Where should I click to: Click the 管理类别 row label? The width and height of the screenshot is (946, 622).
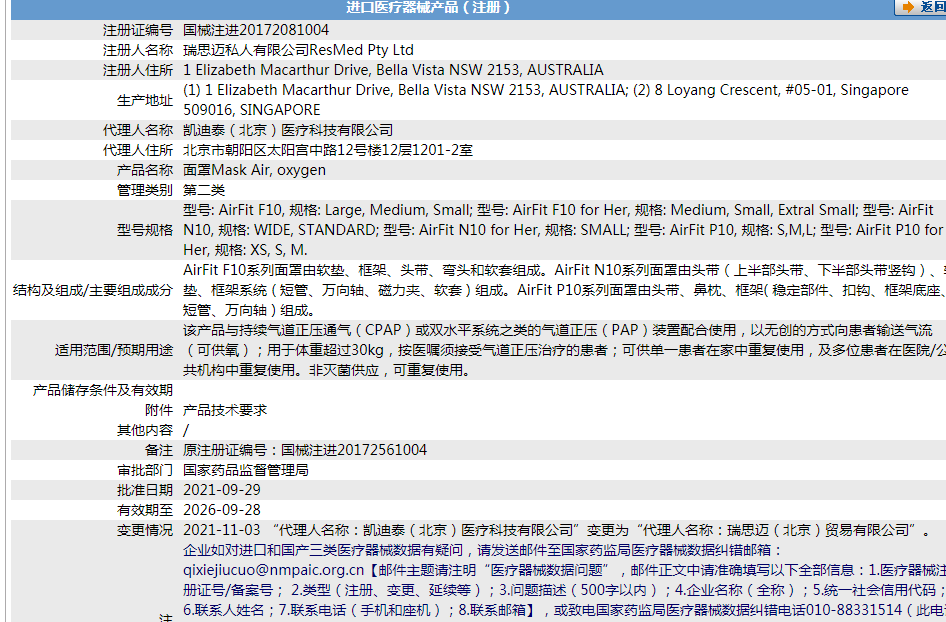point(145,190)
